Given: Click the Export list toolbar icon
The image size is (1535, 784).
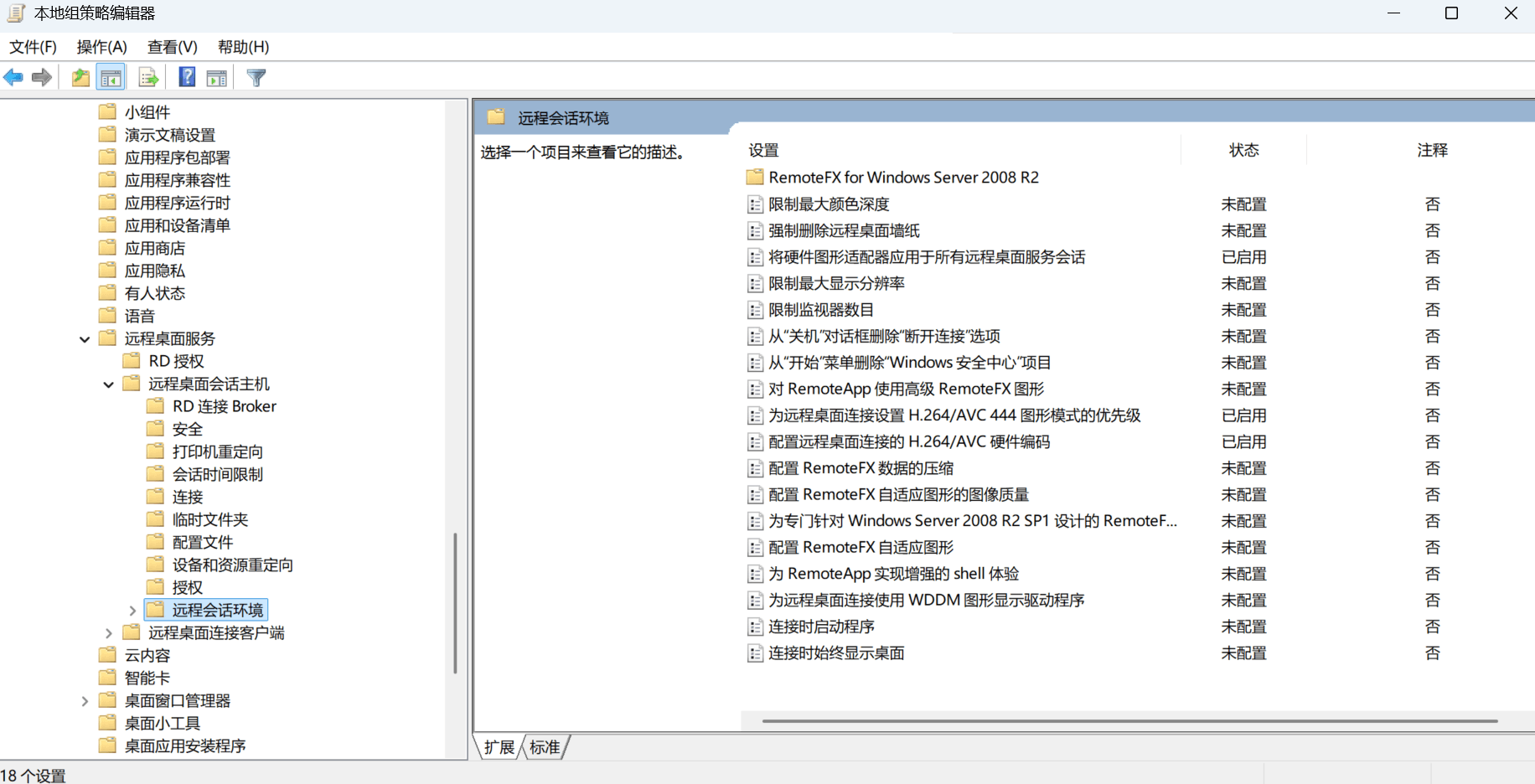Looking at the screenshot, I should tap(148, 78).
